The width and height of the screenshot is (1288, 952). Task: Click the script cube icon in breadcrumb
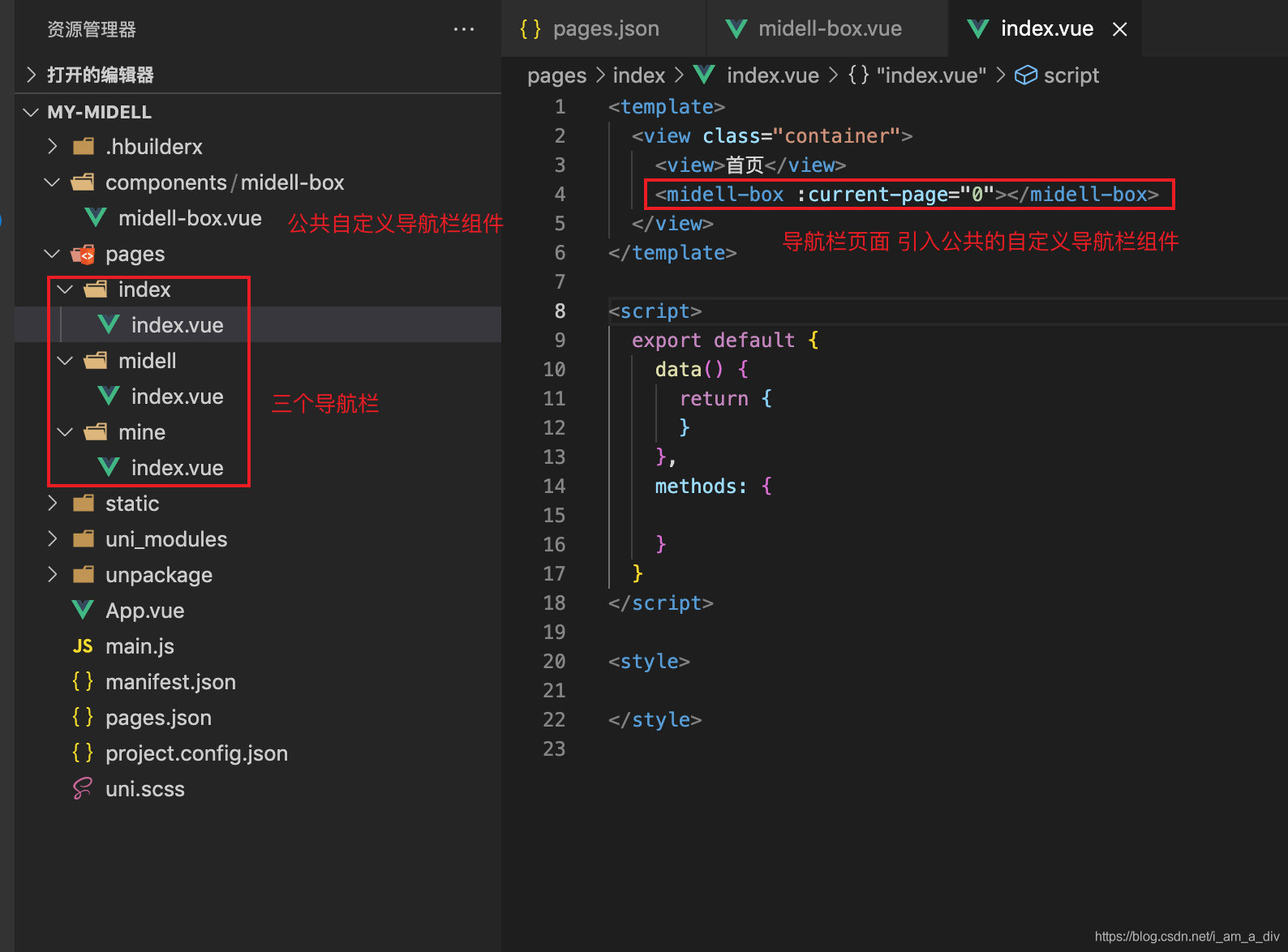[x=1026, y=75]
